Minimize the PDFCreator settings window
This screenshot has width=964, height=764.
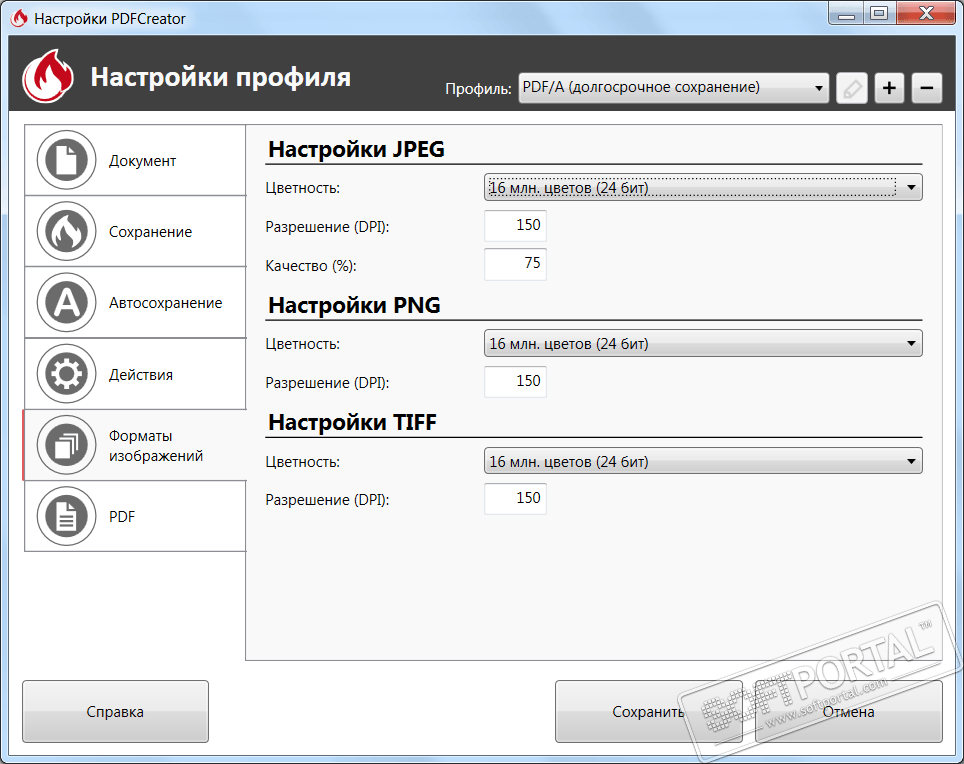[x=847, y=14]
